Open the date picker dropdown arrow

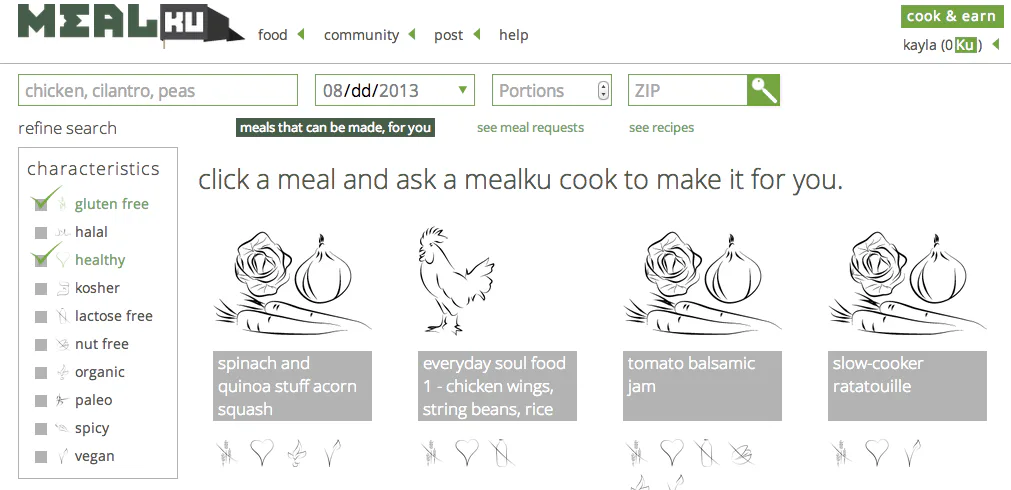click(x=462, y=90)
